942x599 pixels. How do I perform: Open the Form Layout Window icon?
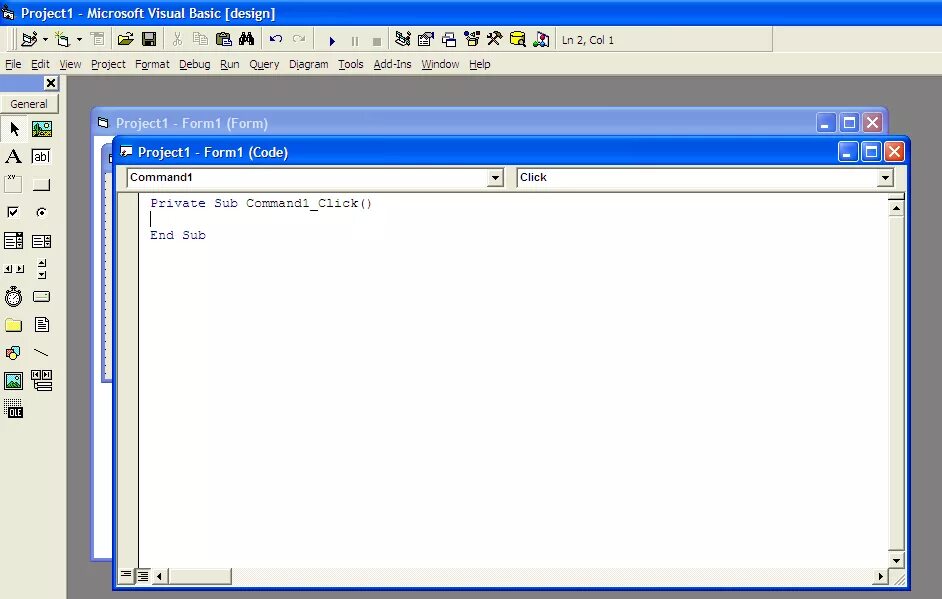[449, 40]
